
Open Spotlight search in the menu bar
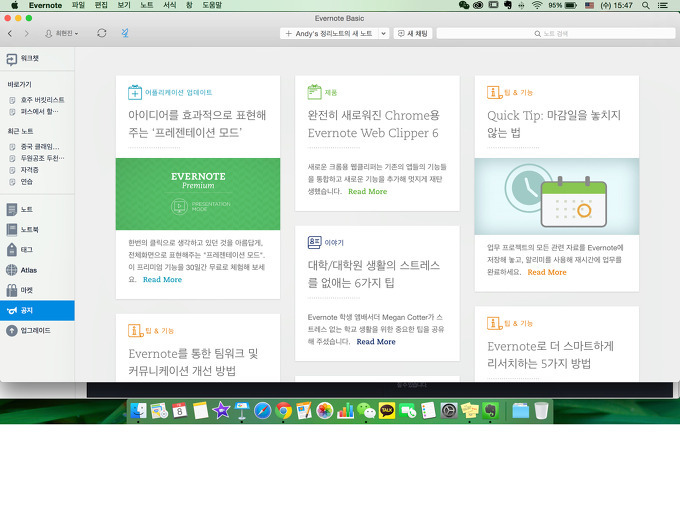click(x=646, y=5)
